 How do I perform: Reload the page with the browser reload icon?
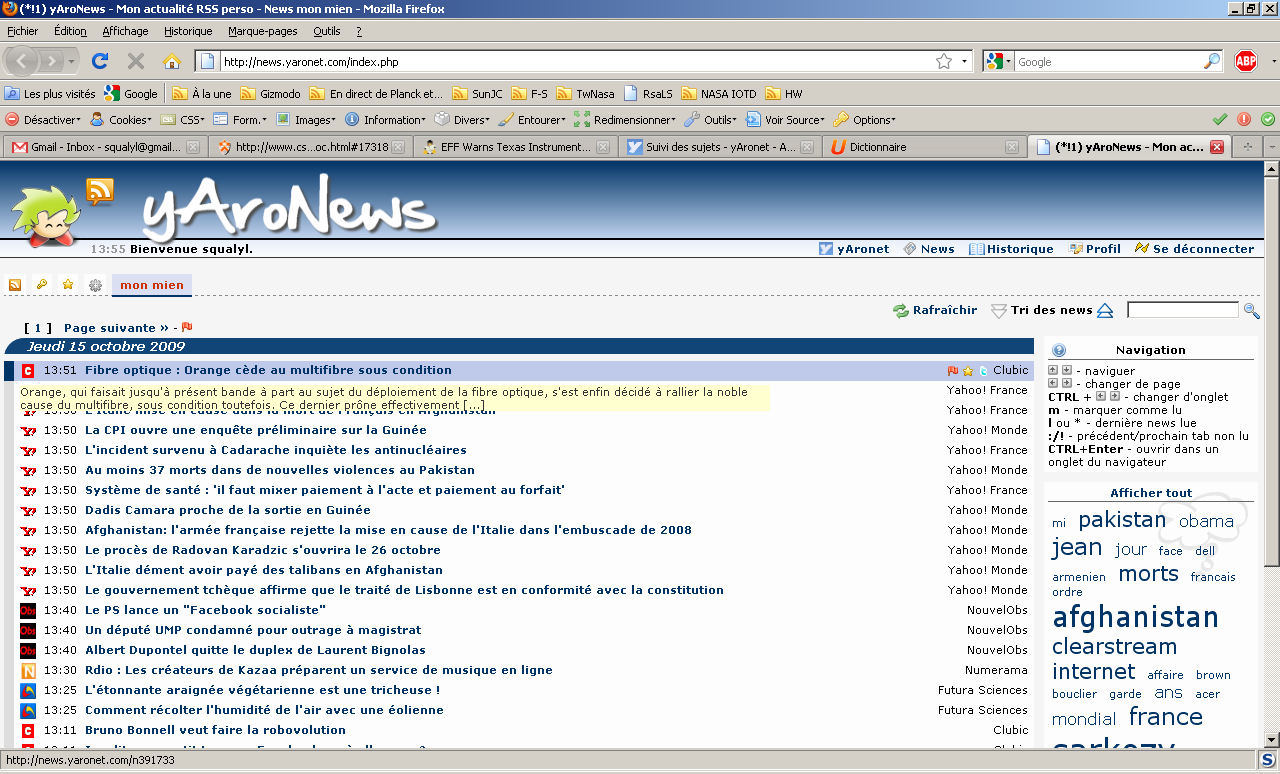(x=100, y=61)
